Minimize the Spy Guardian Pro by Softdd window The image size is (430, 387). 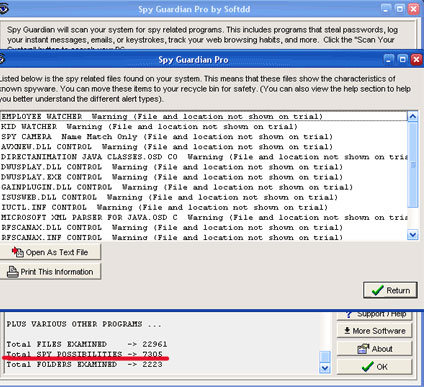pyautogui.click(x=386, y=9)
